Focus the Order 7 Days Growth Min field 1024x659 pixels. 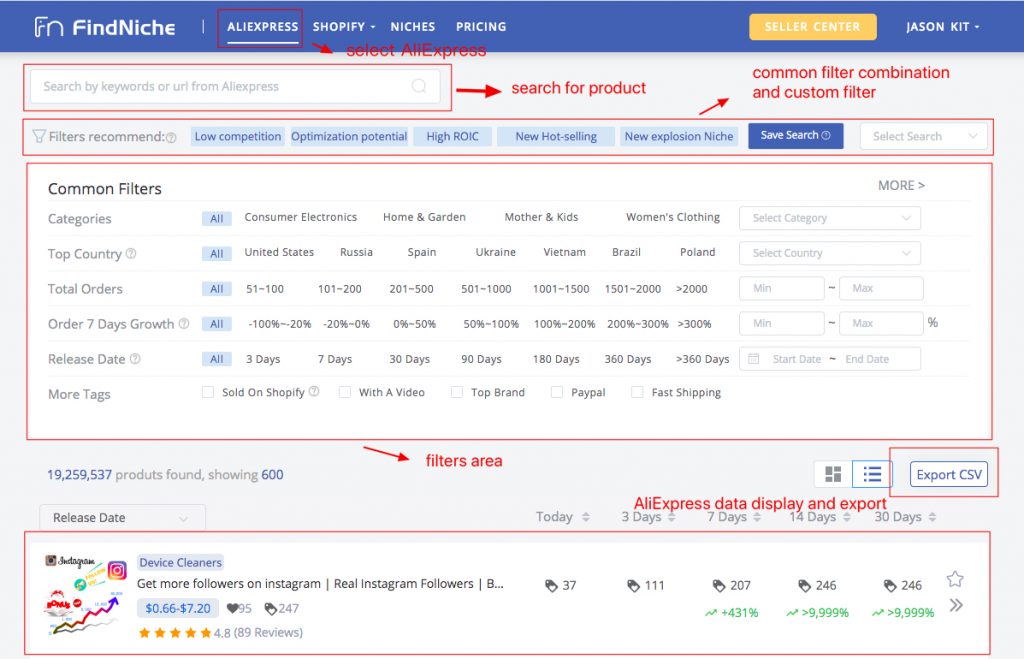pos(782,323)
